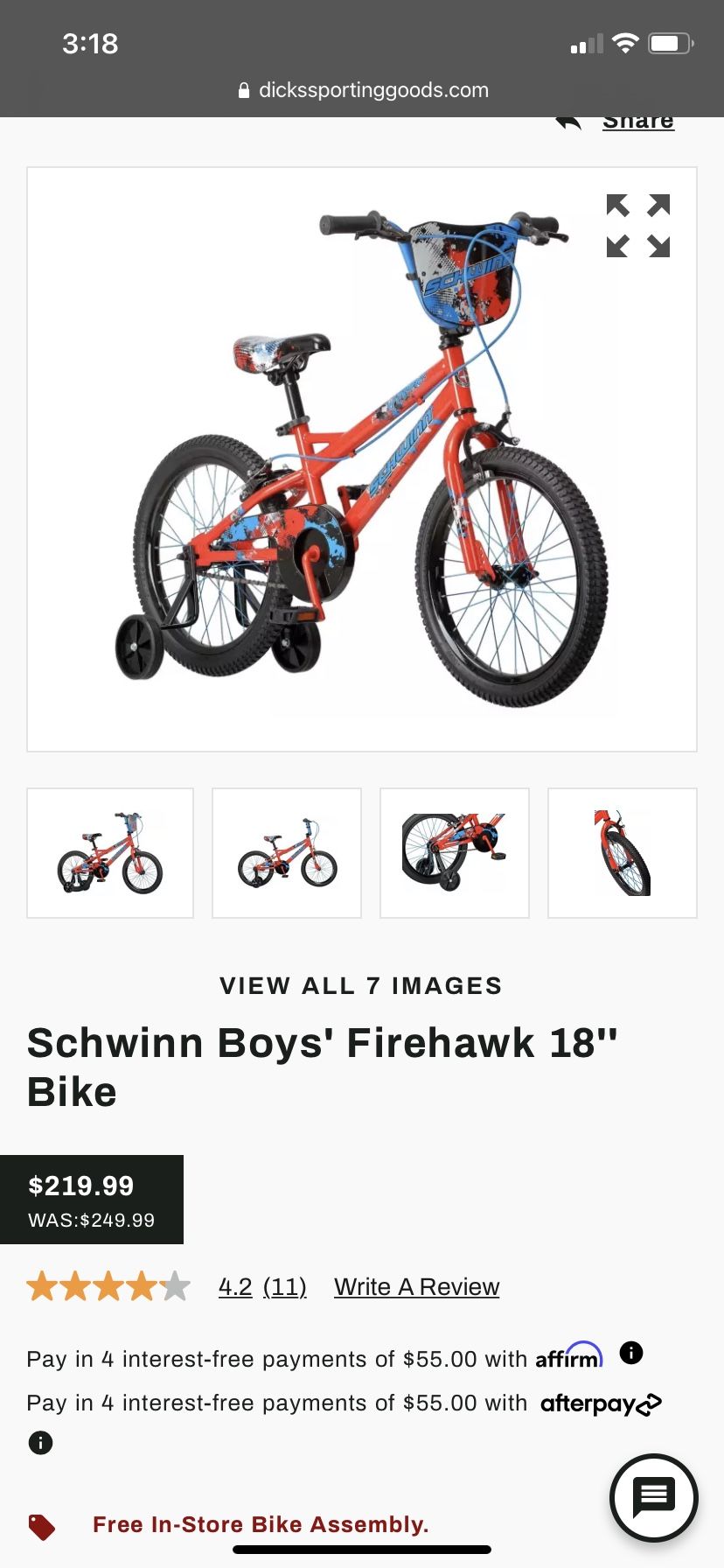This screenshot has width=724, height=1568.
Task: Tap the Affirm logo
Action: 569,1355
